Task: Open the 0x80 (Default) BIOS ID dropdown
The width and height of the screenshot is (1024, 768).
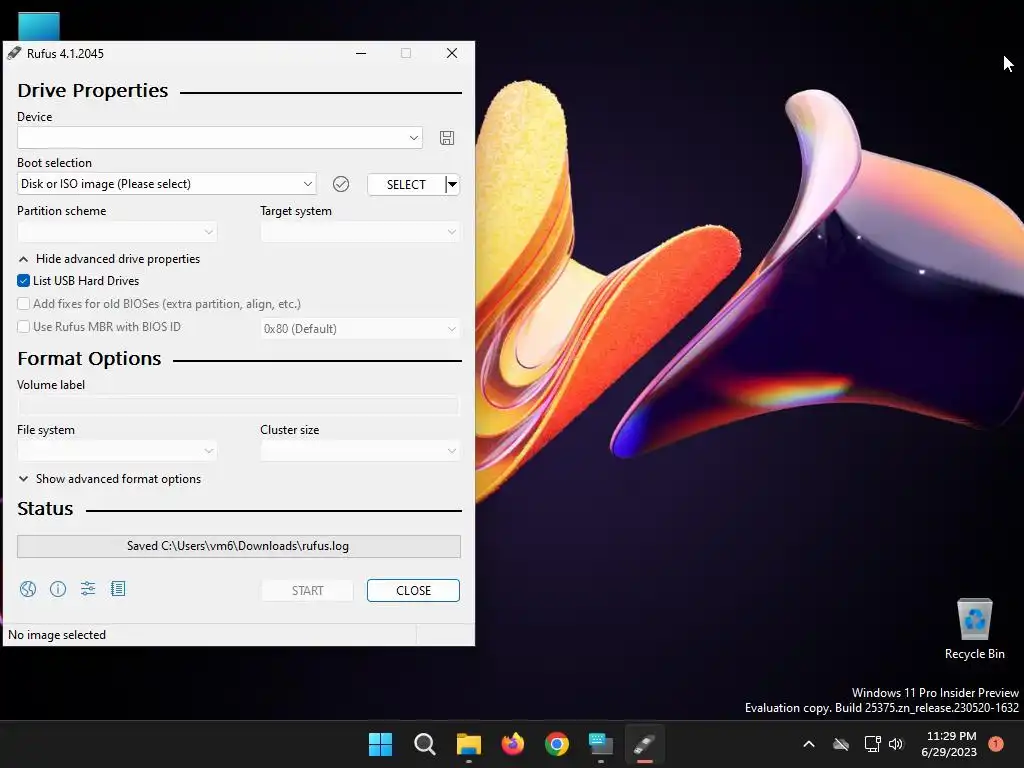Action: pos(360,328)
